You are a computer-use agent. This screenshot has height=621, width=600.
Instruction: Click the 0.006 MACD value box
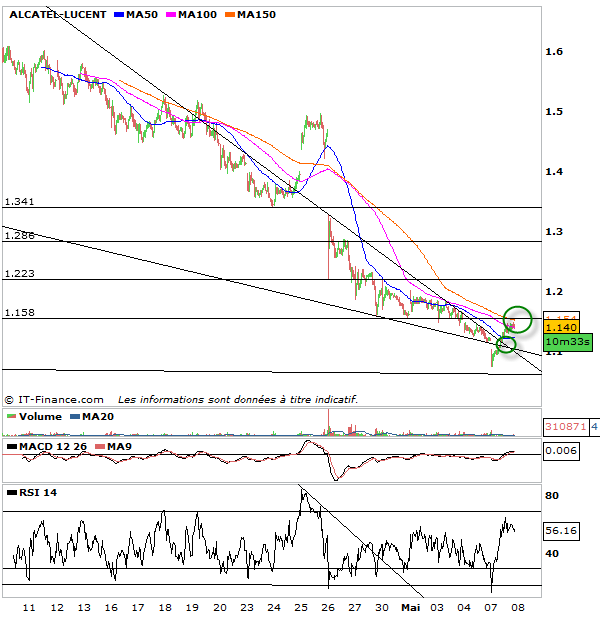tap(558, 452)
